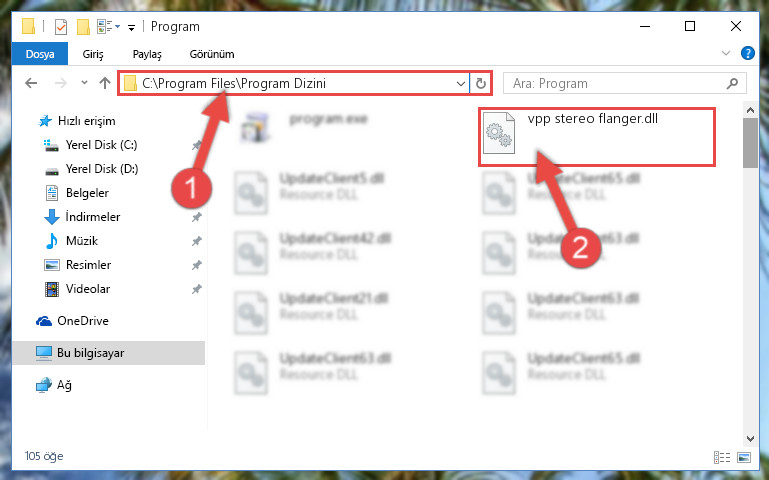Open the Dosya menu tab

click(x=40, y=54)
